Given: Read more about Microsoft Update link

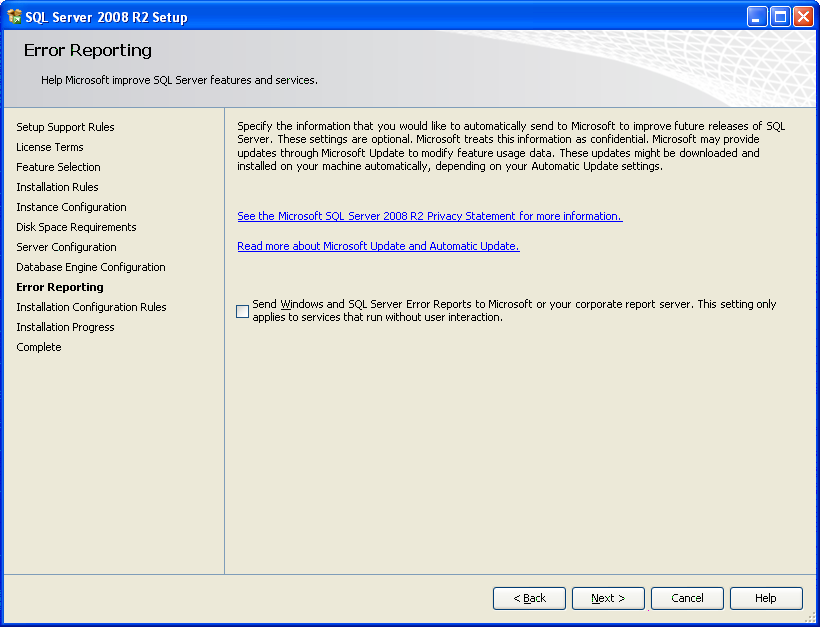Looking at the screenshot, I should [x=378, y=246].
